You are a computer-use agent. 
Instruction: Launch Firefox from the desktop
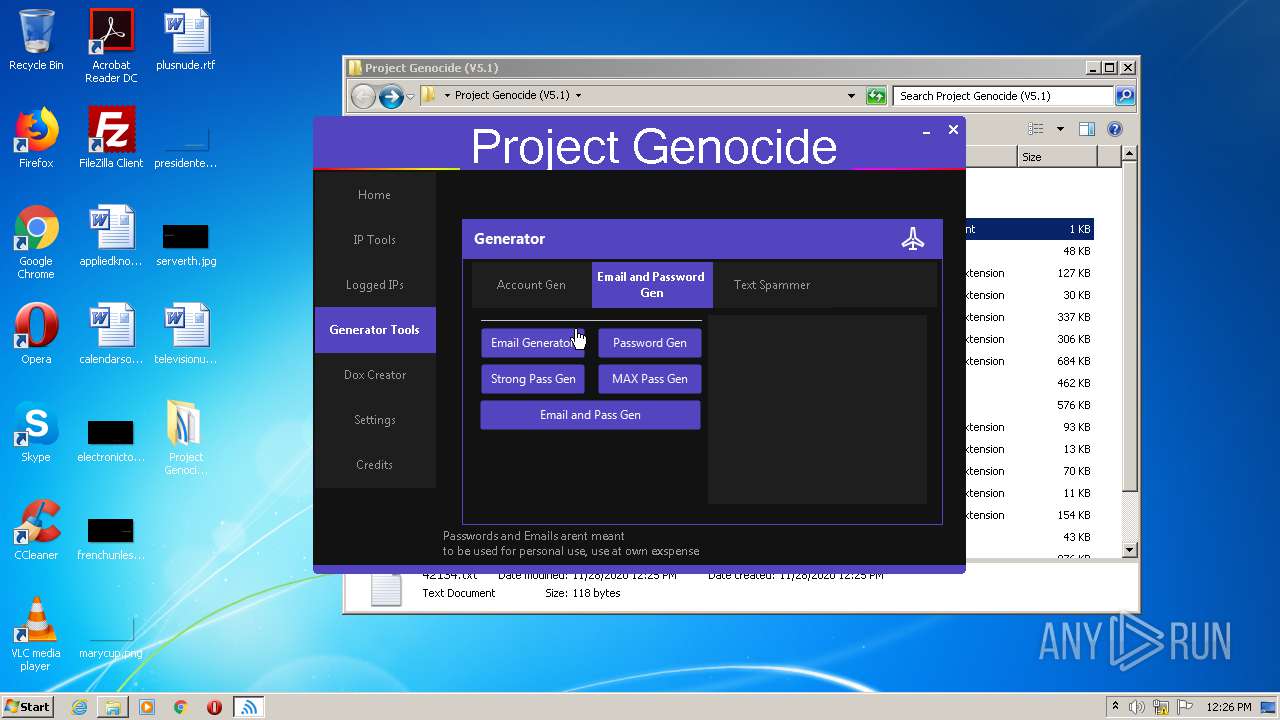[36, 138]
